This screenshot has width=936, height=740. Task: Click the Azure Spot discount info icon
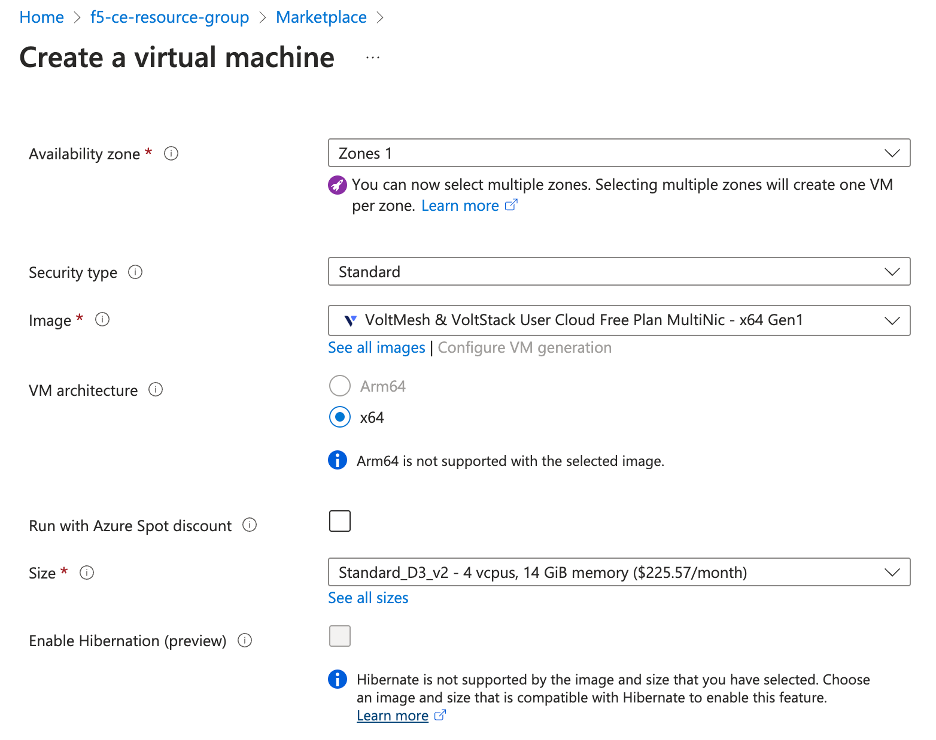249,524
